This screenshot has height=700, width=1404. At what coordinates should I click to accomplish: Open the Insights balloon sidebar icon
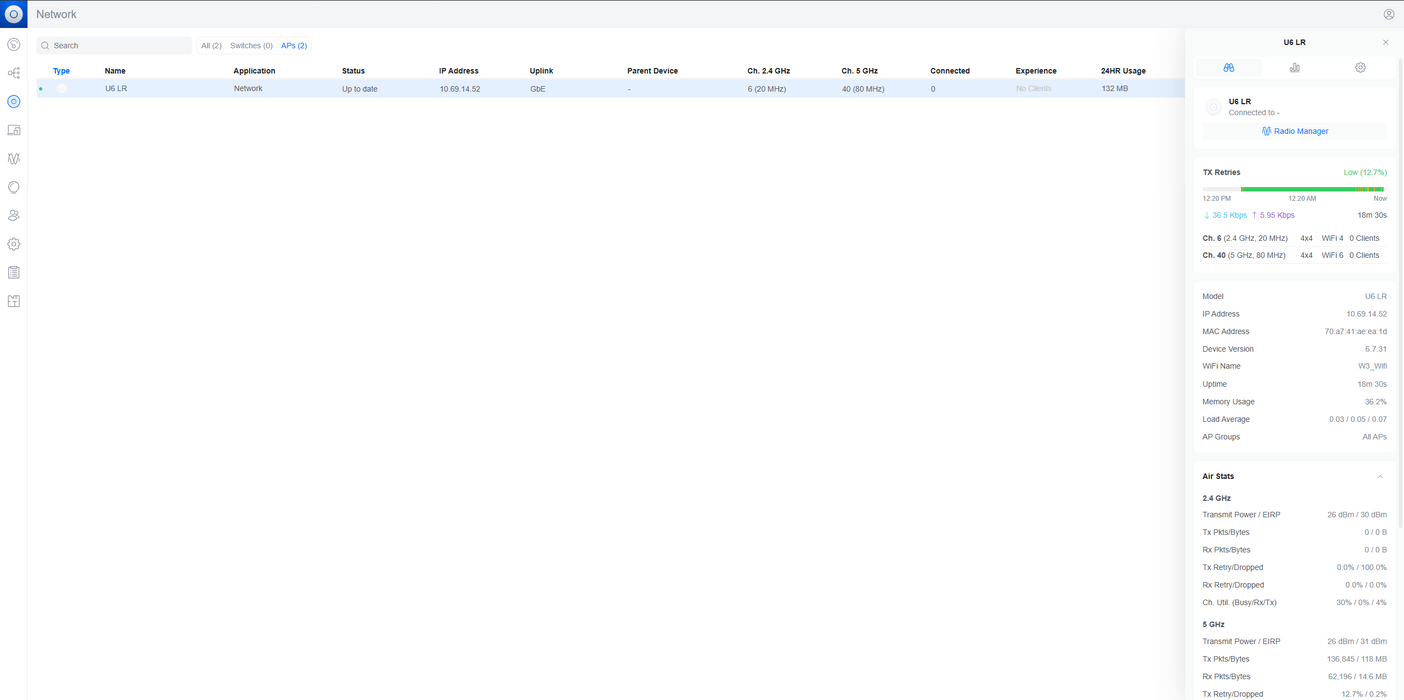14,187
